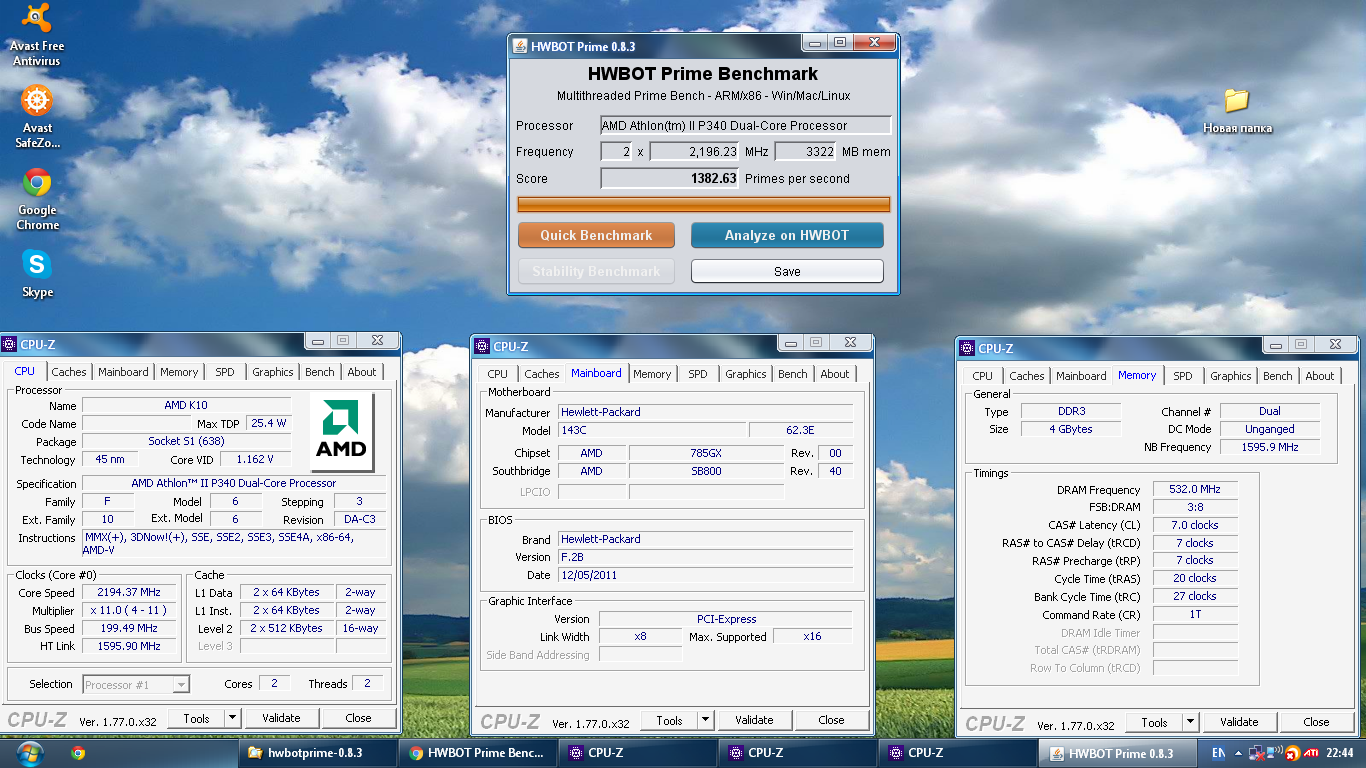Viewport: 1366px width, 768px height.
Task: Click DRAM Frequency value 532.0 MHz
Action: point(1194,490)
